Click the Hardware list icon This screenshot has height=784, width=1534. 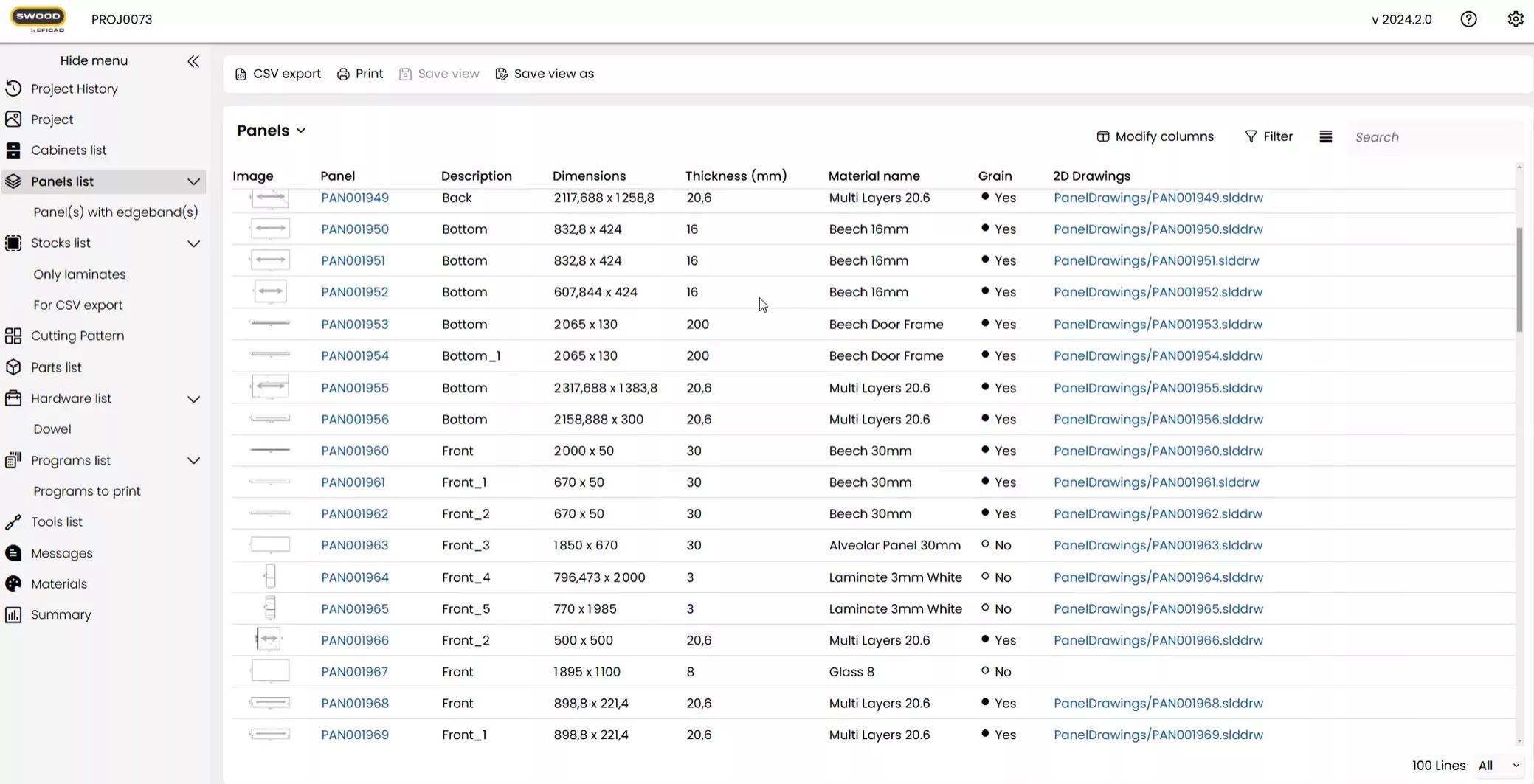(x=13, y=398)
